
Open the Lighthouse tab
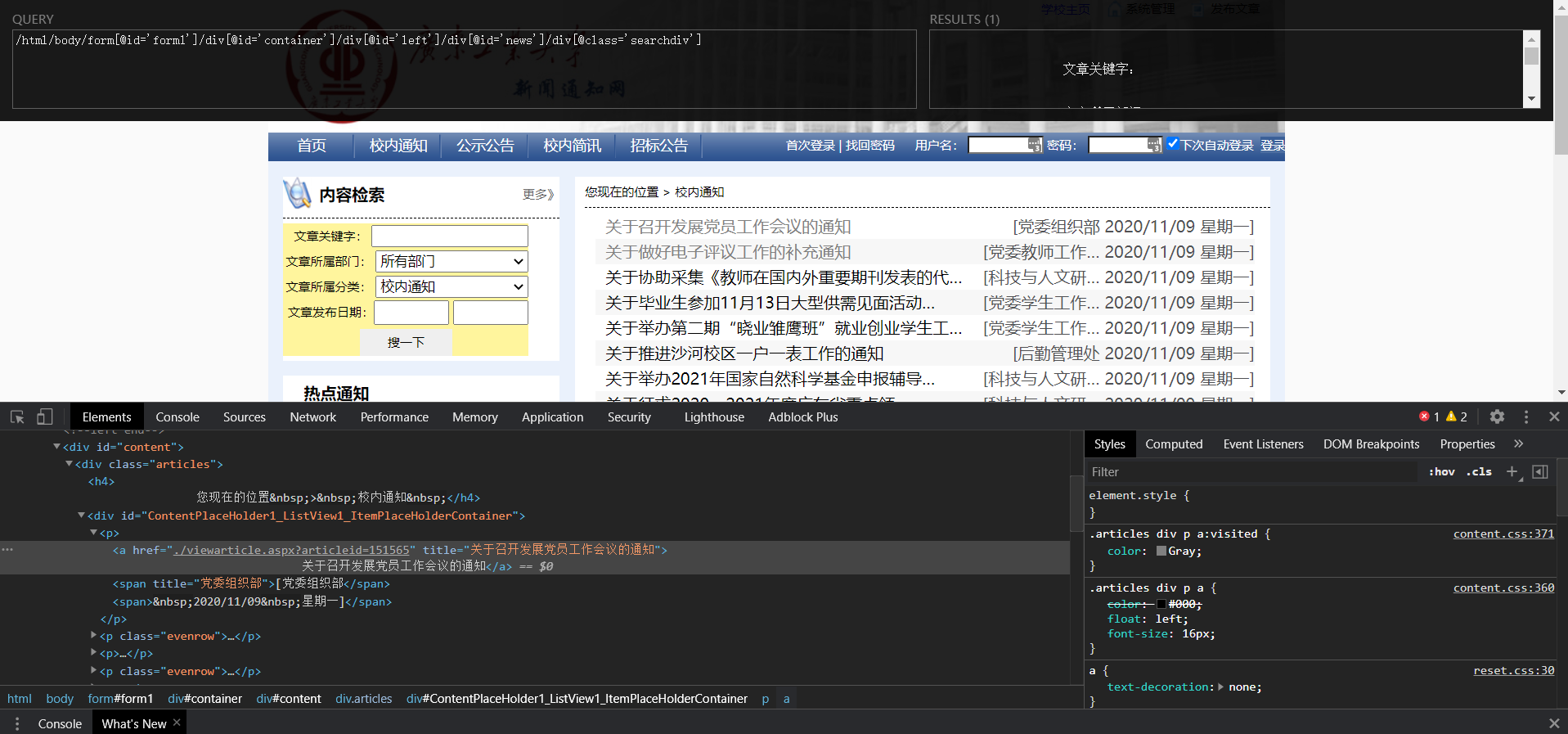coord(714,417)
